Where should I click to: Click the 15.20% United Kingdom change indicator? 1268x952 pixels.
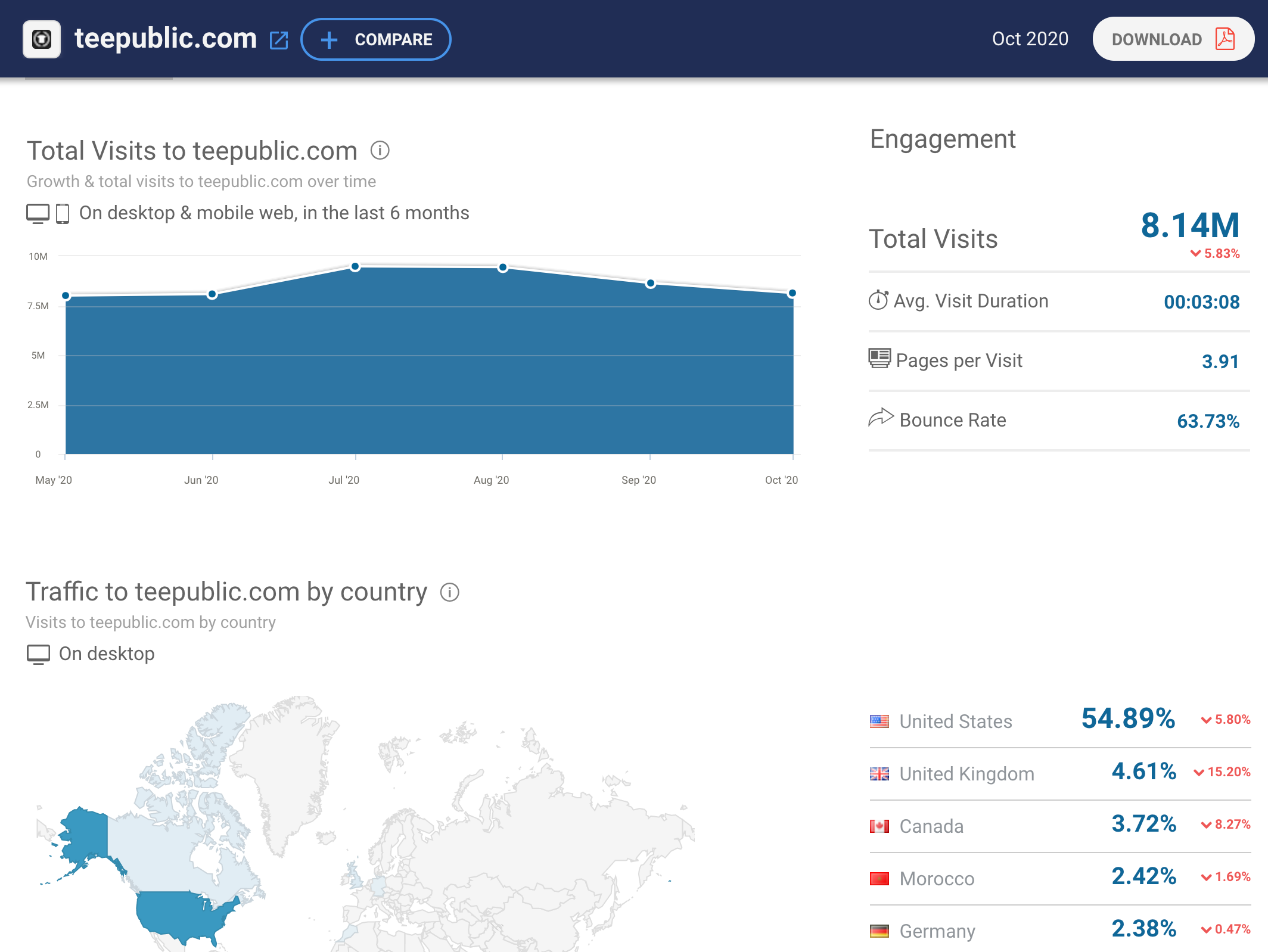1222,772
